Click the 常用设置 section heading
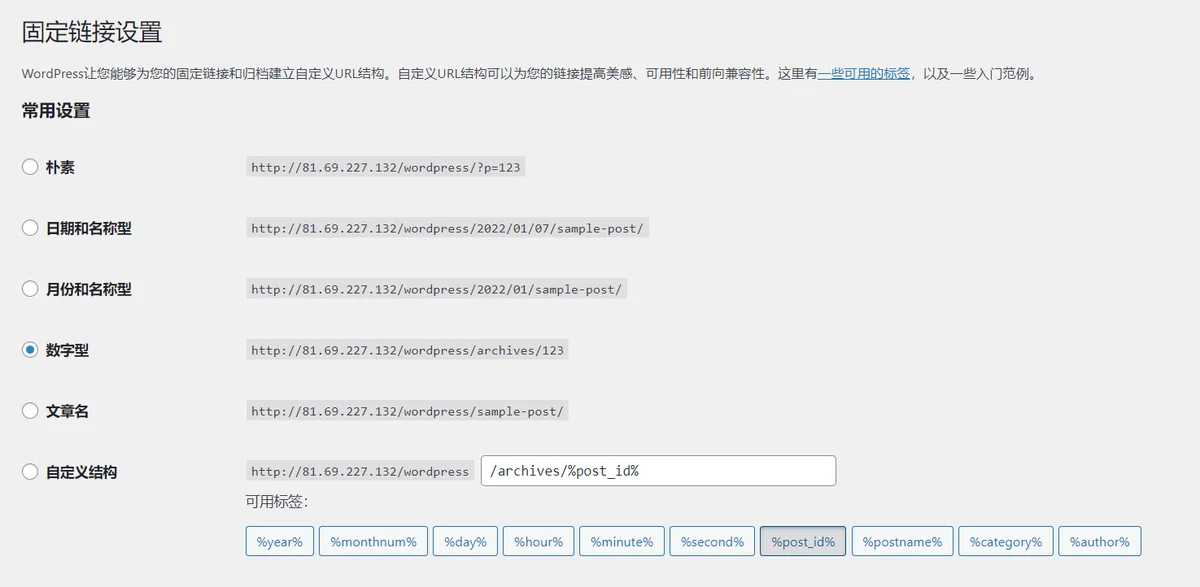Screen dimensions: 1200x587 pos(56,111)
